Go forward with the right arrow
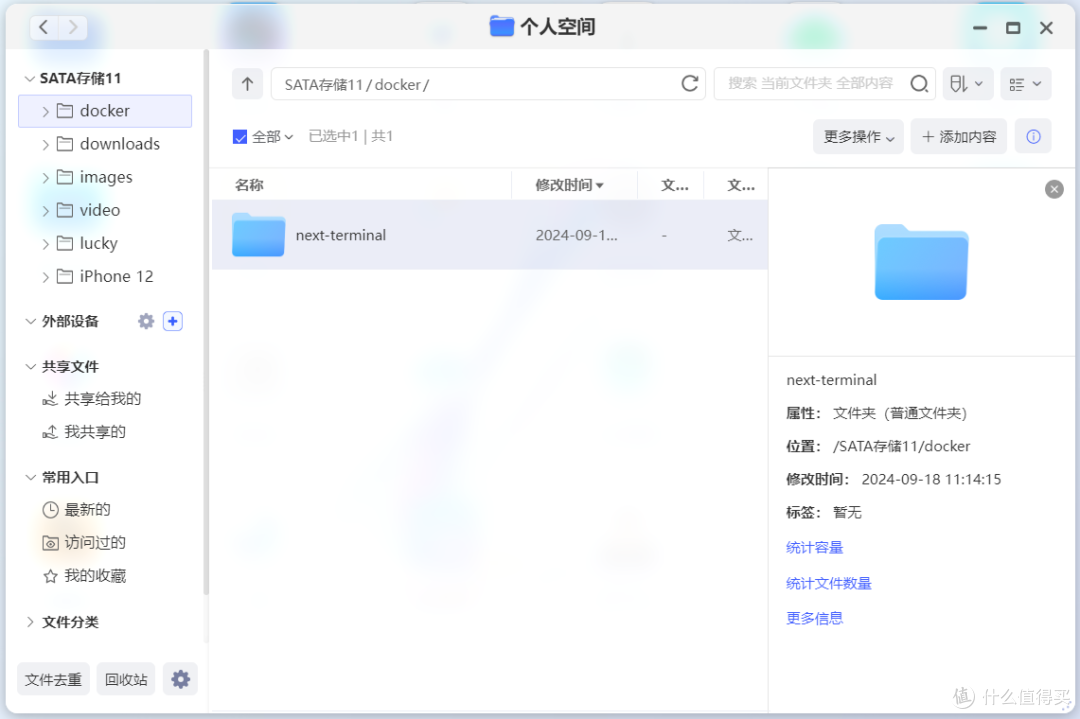Image resolution: width=1080 pixels, height=719 pixels. pyautogui.click(x=73, y=28)
